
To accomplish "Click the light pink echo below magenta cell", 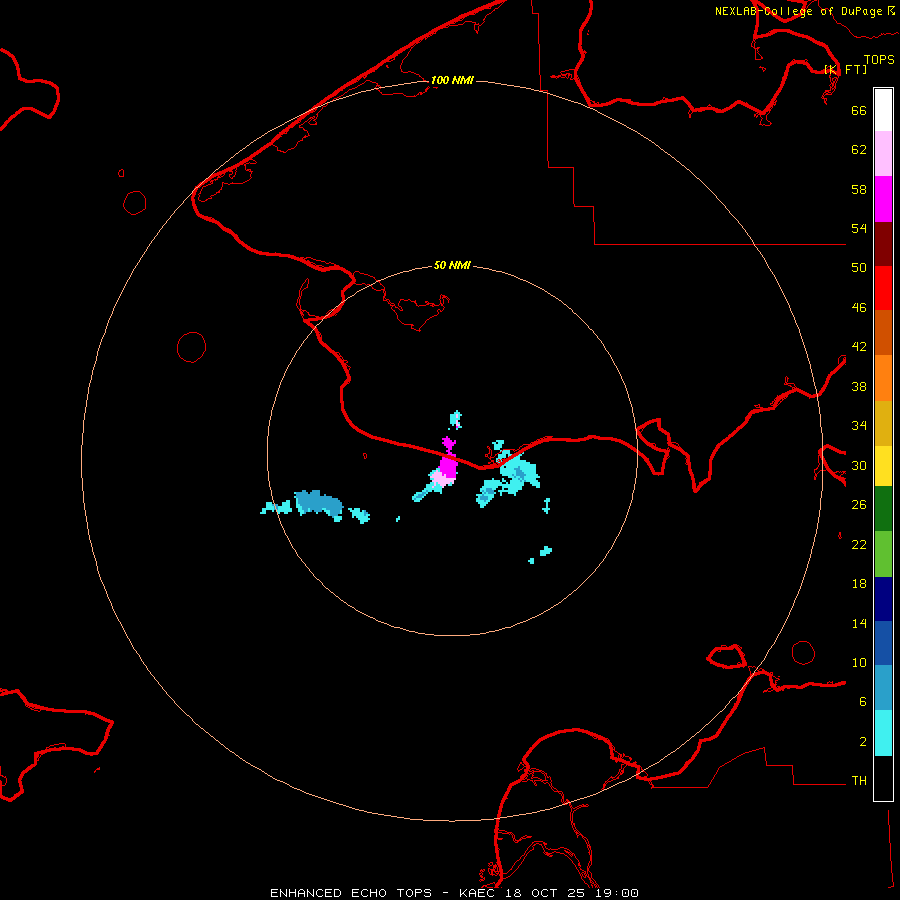I will coord(439,478).
